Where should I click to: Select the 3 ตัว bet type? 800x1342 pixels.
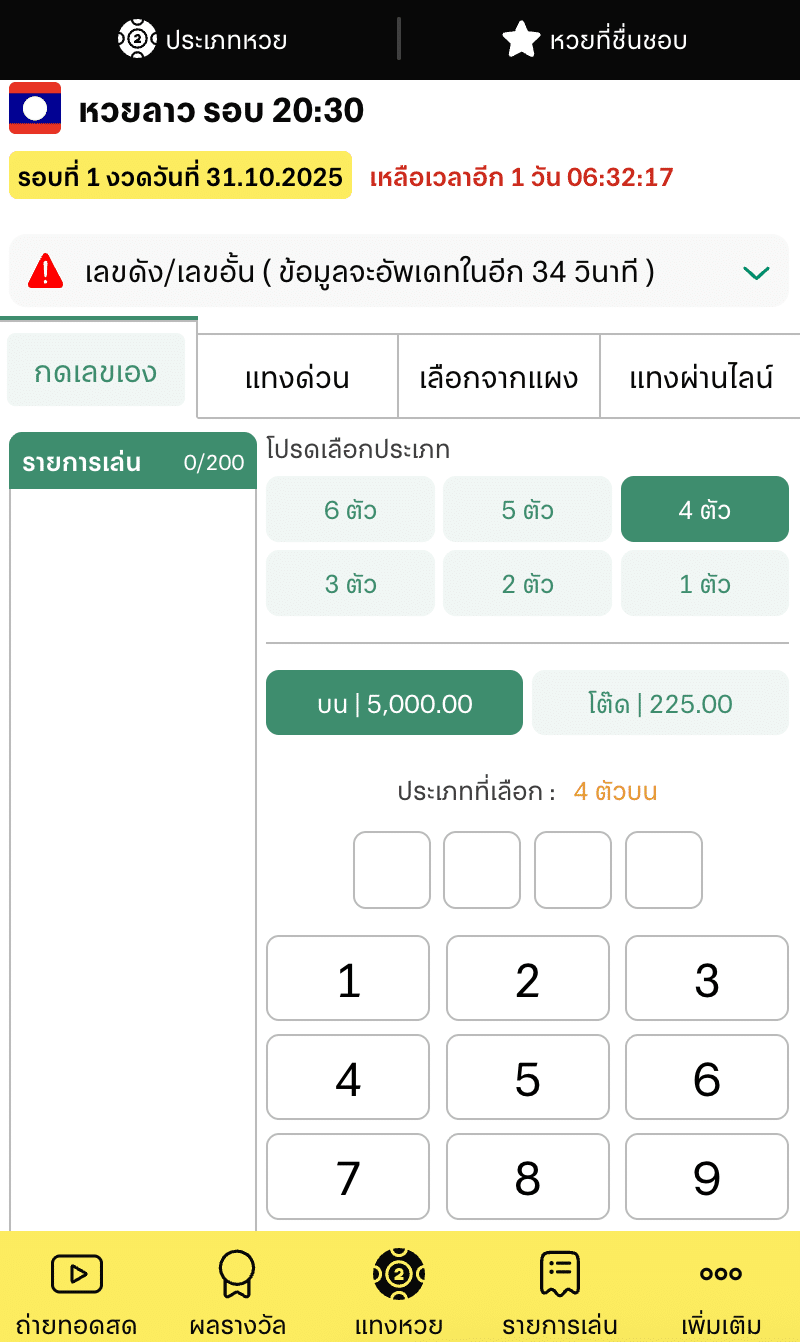coord(350,584)
